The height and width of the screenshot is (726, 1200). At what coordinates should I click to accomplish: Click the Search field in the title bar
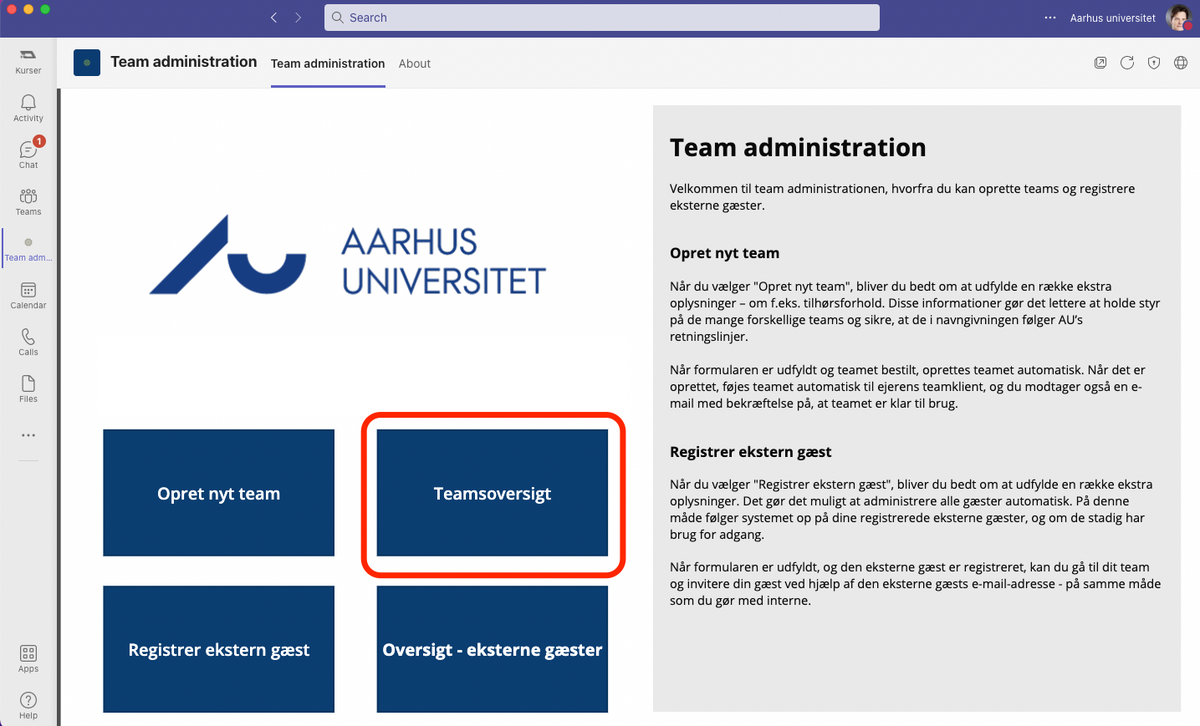602,18
